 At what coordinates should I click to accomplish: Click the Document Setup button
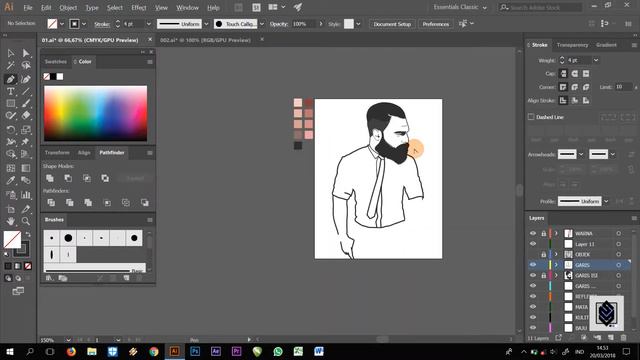tap(392, 24)
